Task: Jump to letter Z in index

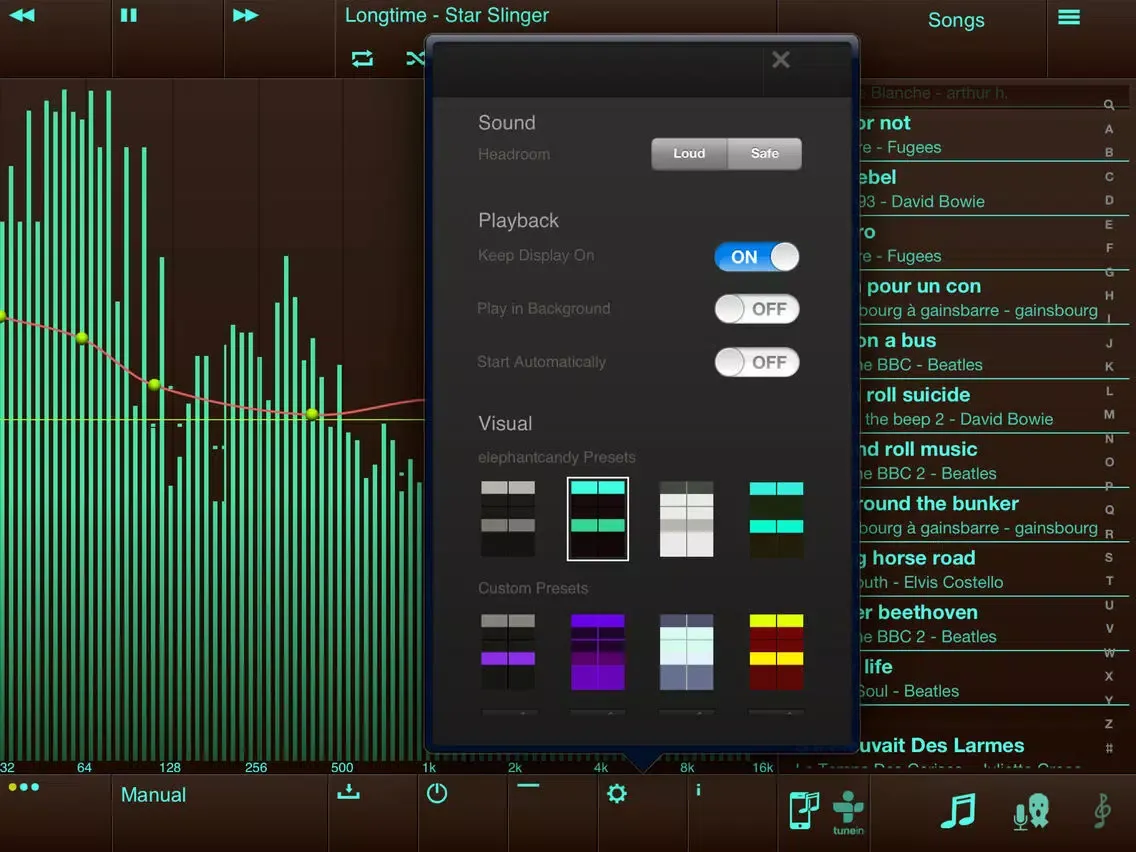Action: [1108, 724]
